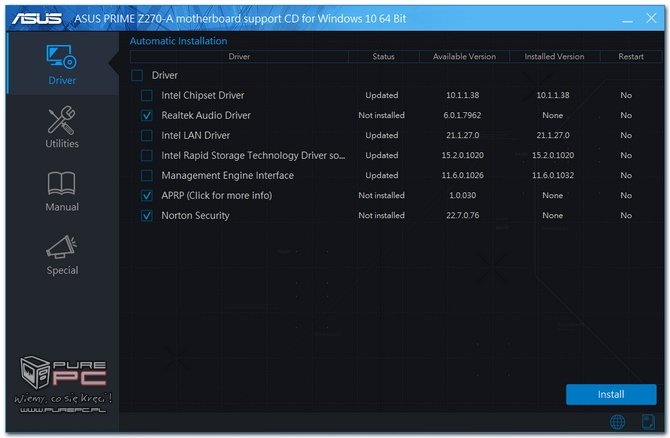The image size is (670, 438).
Task: Click the Status column header
Action: coord(383,56)
